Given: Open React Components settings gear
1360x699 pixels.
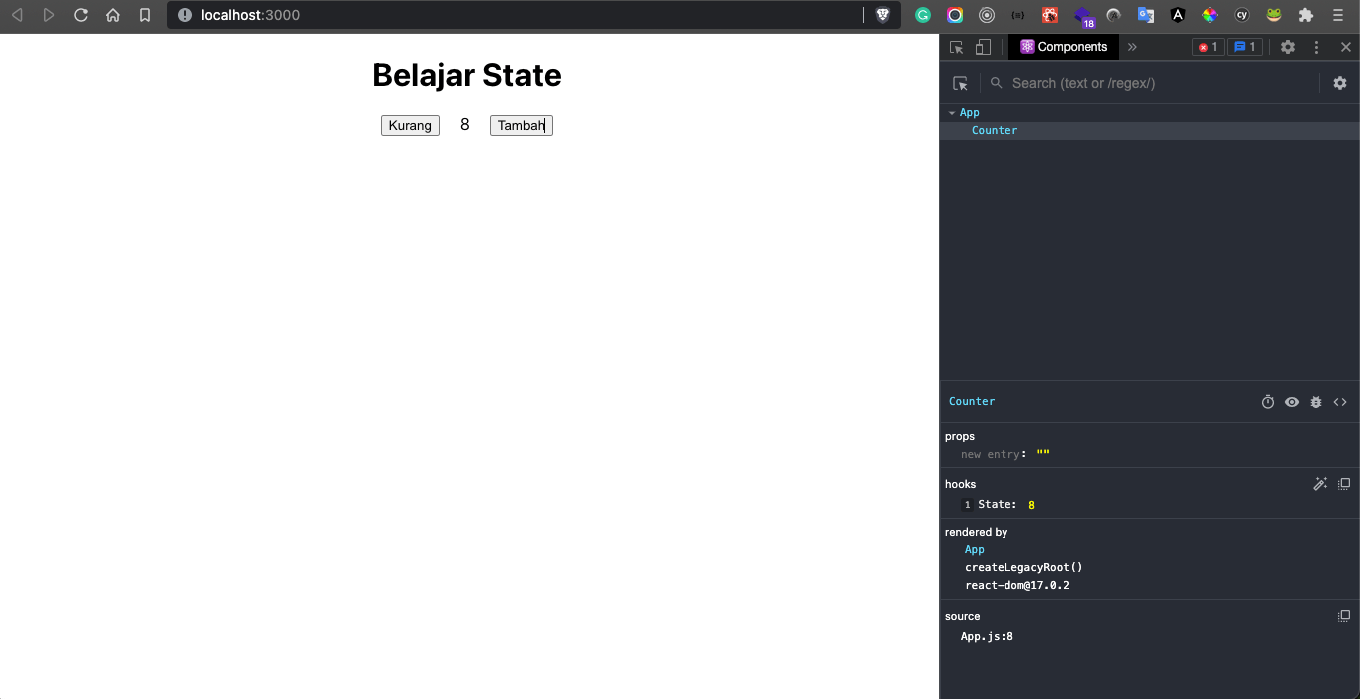Looking at the screenshot, I should click(x=1340, y=83).
